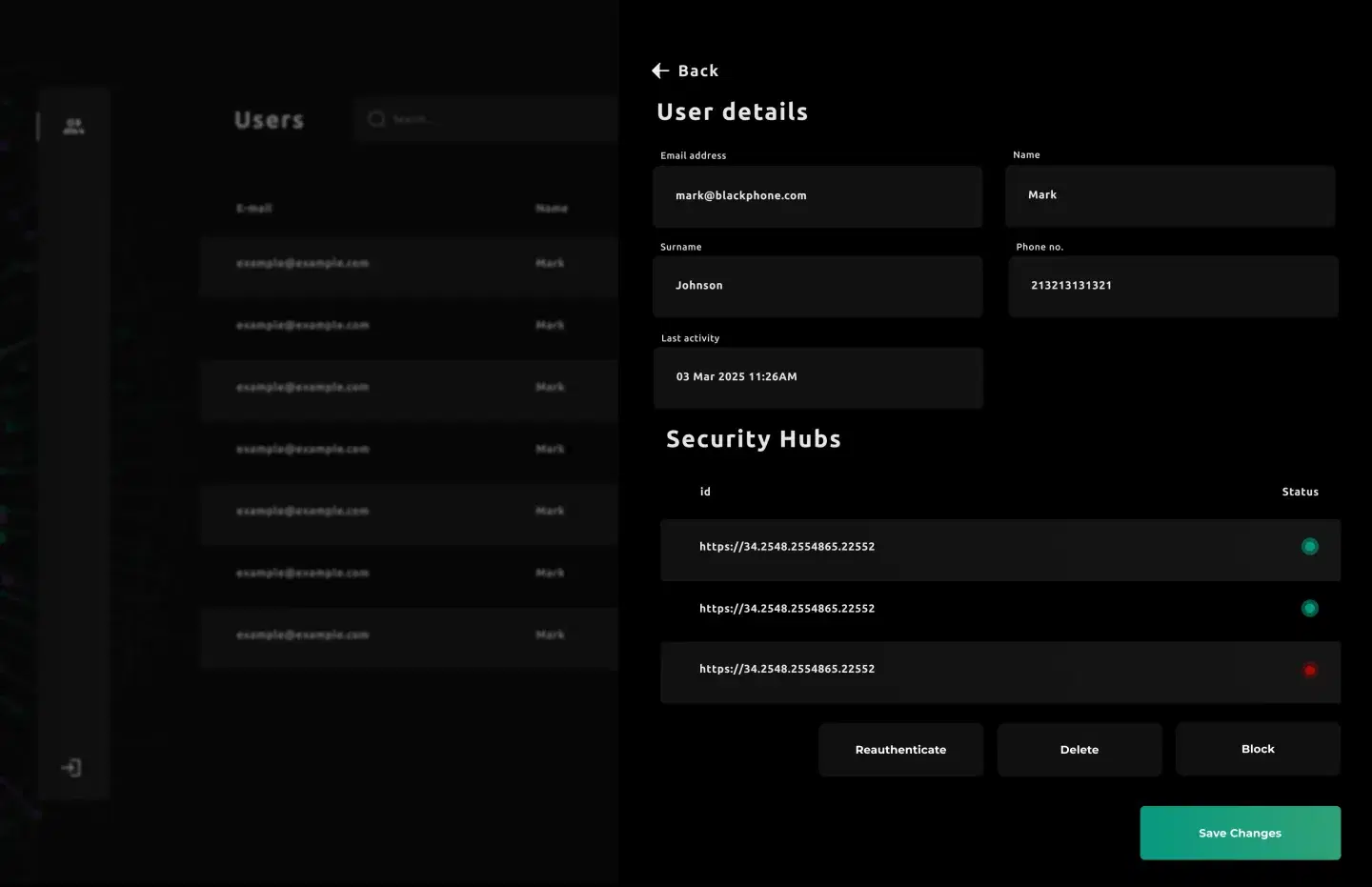The width and height of the screenshot is (1372, 887).
Task: Select the first security hub URL row
Action: 1000,550
